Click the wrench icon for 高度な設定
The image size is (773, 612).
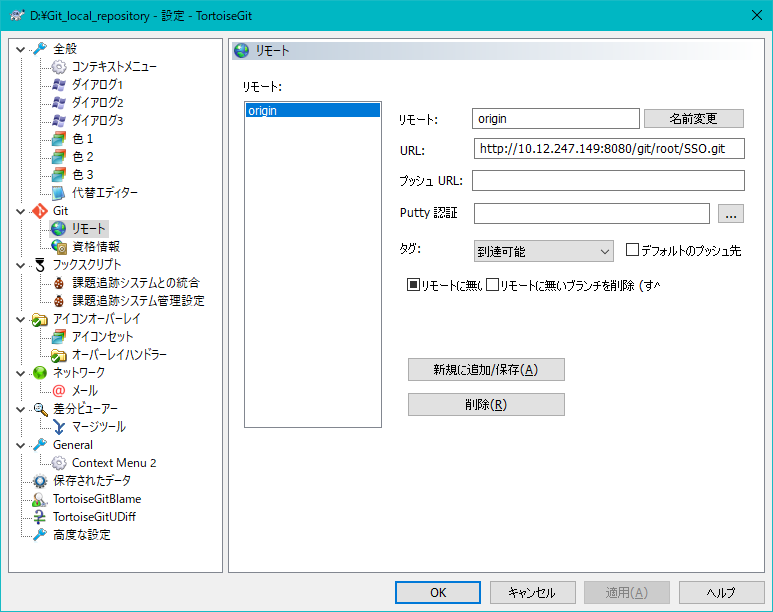click(x=40, y=535)
